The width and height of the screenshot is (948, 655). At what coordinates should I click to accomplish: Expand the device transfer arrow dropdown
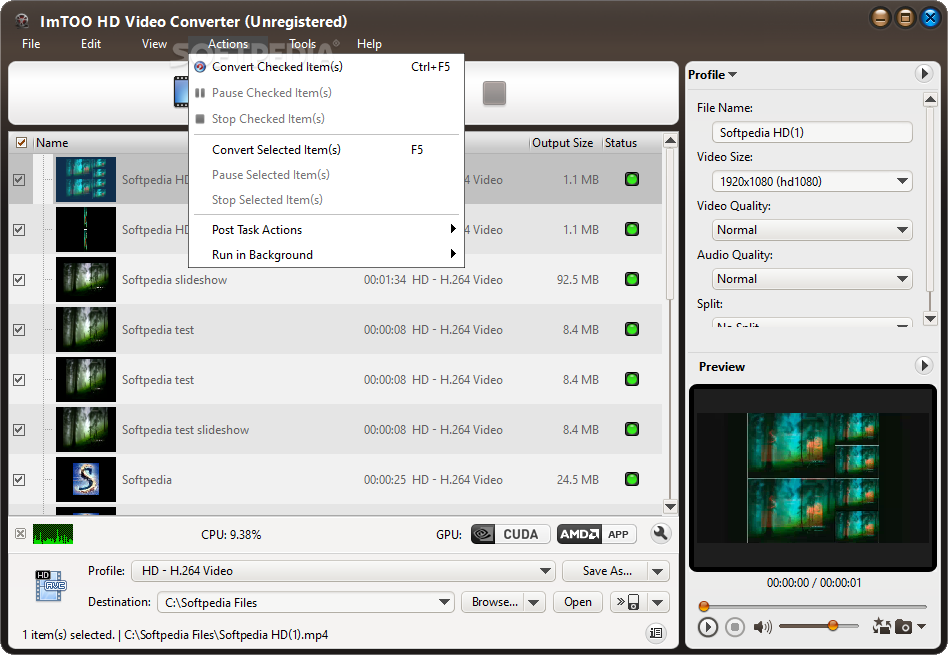click(x=658, y=602)
